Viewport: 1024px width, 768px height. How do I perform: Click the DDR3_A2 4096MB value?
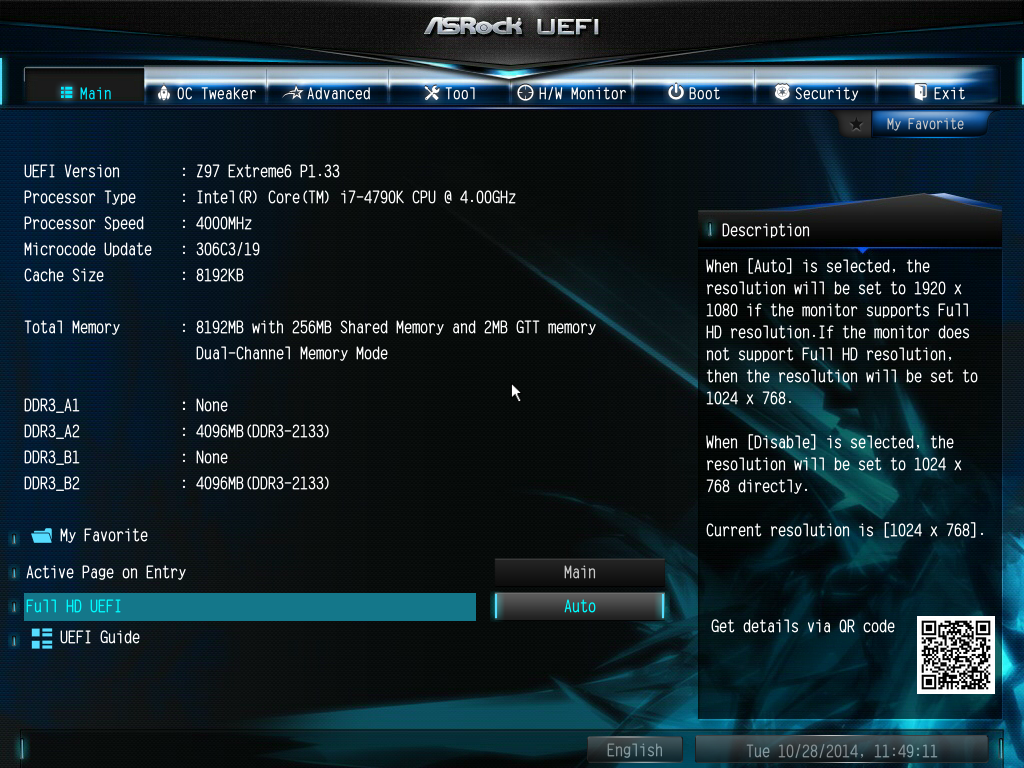click(263, 432)
